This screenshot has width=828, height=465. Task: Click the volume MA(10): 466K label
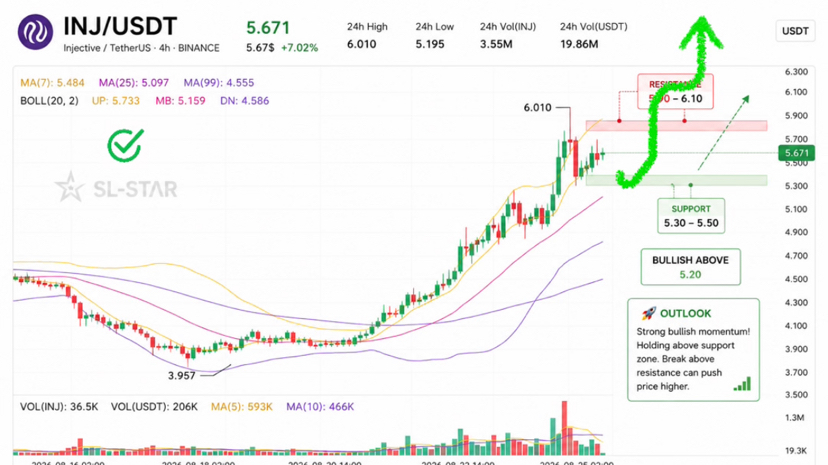point(320,407)
